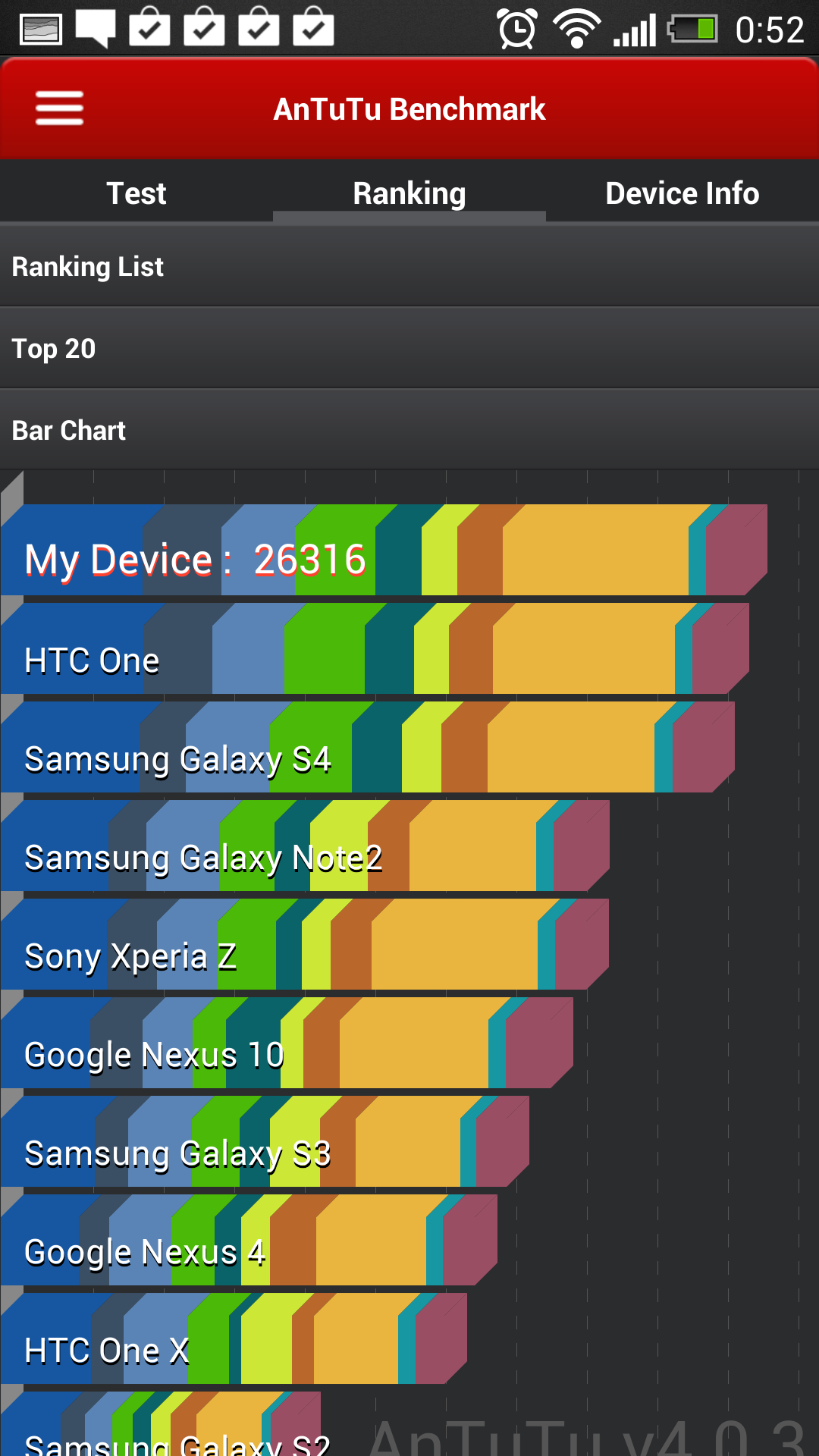Open the hamburger menu icon
The height and width of the screenshot is (1456, 819).
[x=59, y=108]
